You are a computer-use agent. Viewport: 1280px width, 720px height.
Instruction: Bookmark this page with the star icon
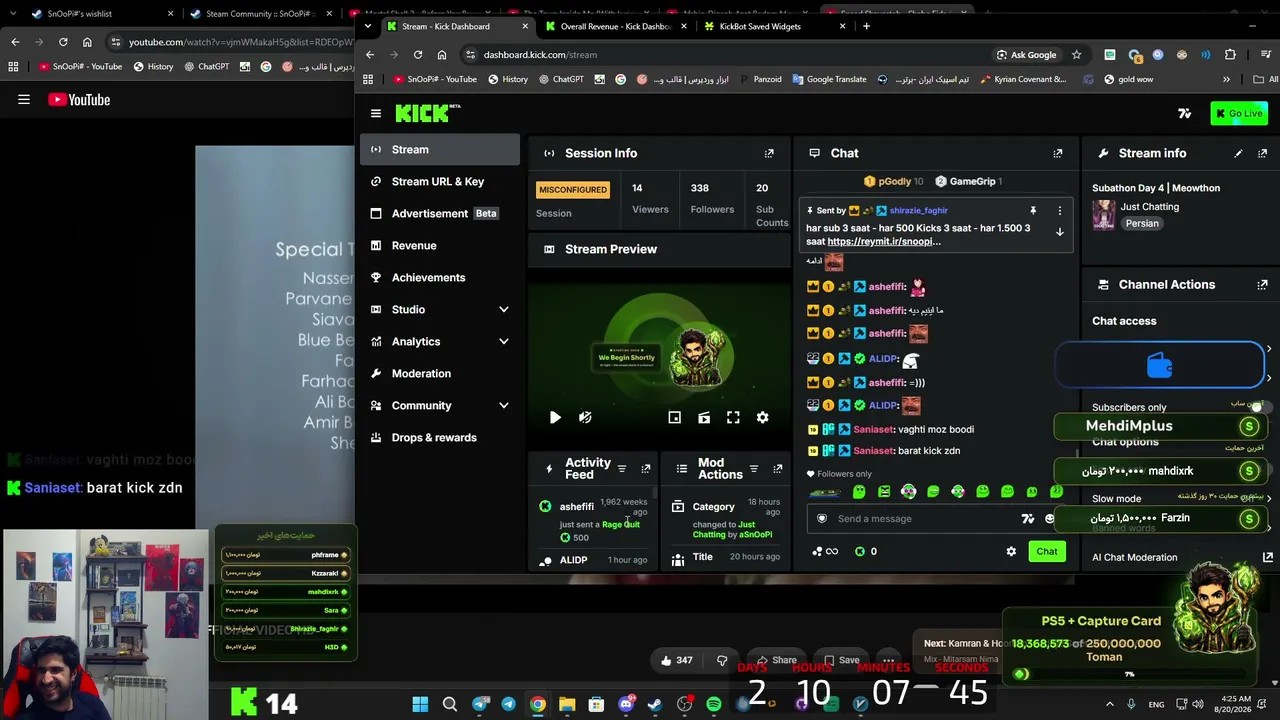click(1076, 55)
